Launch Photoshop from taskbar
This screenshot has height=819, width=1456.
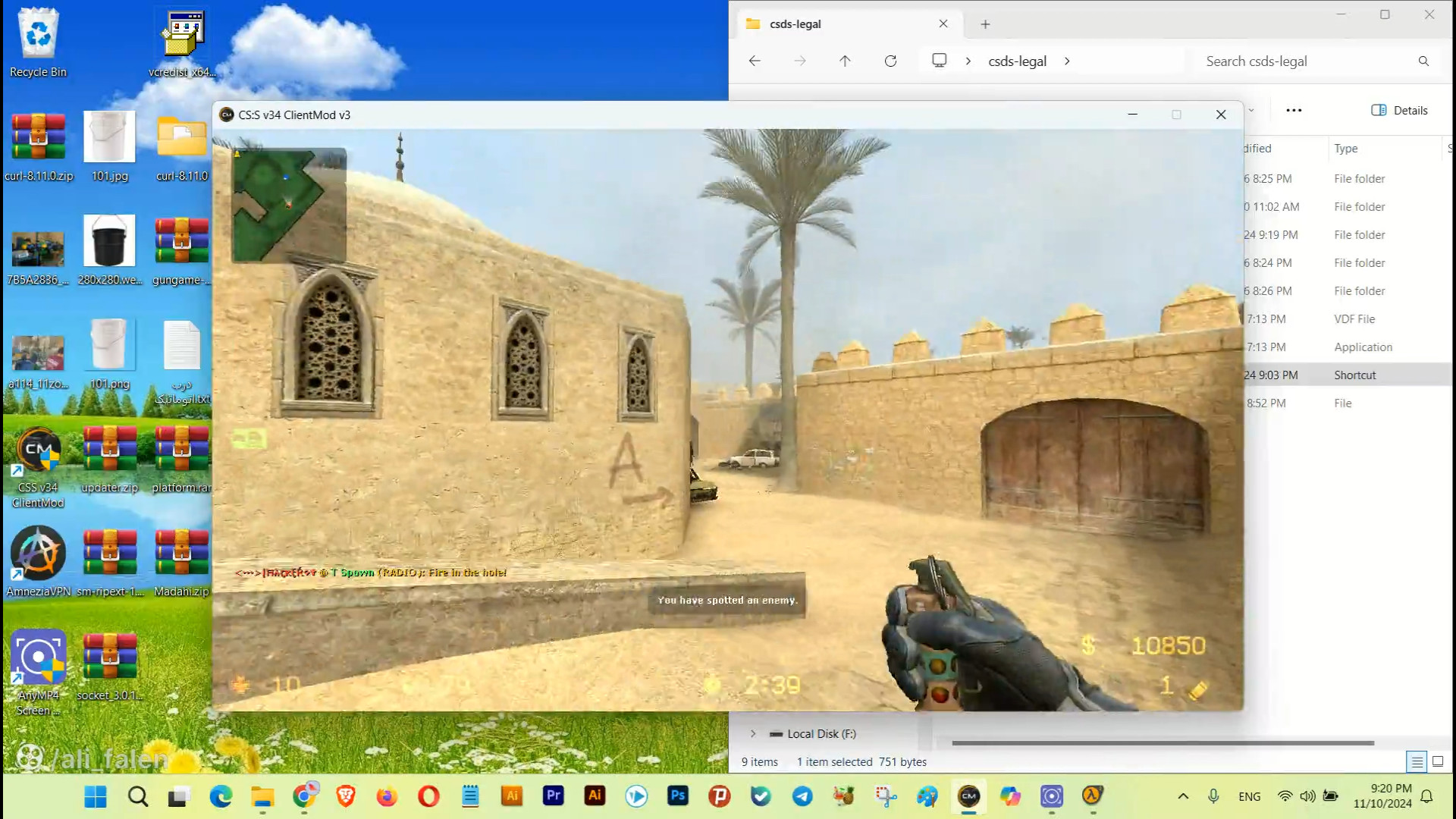coord(677,796)
